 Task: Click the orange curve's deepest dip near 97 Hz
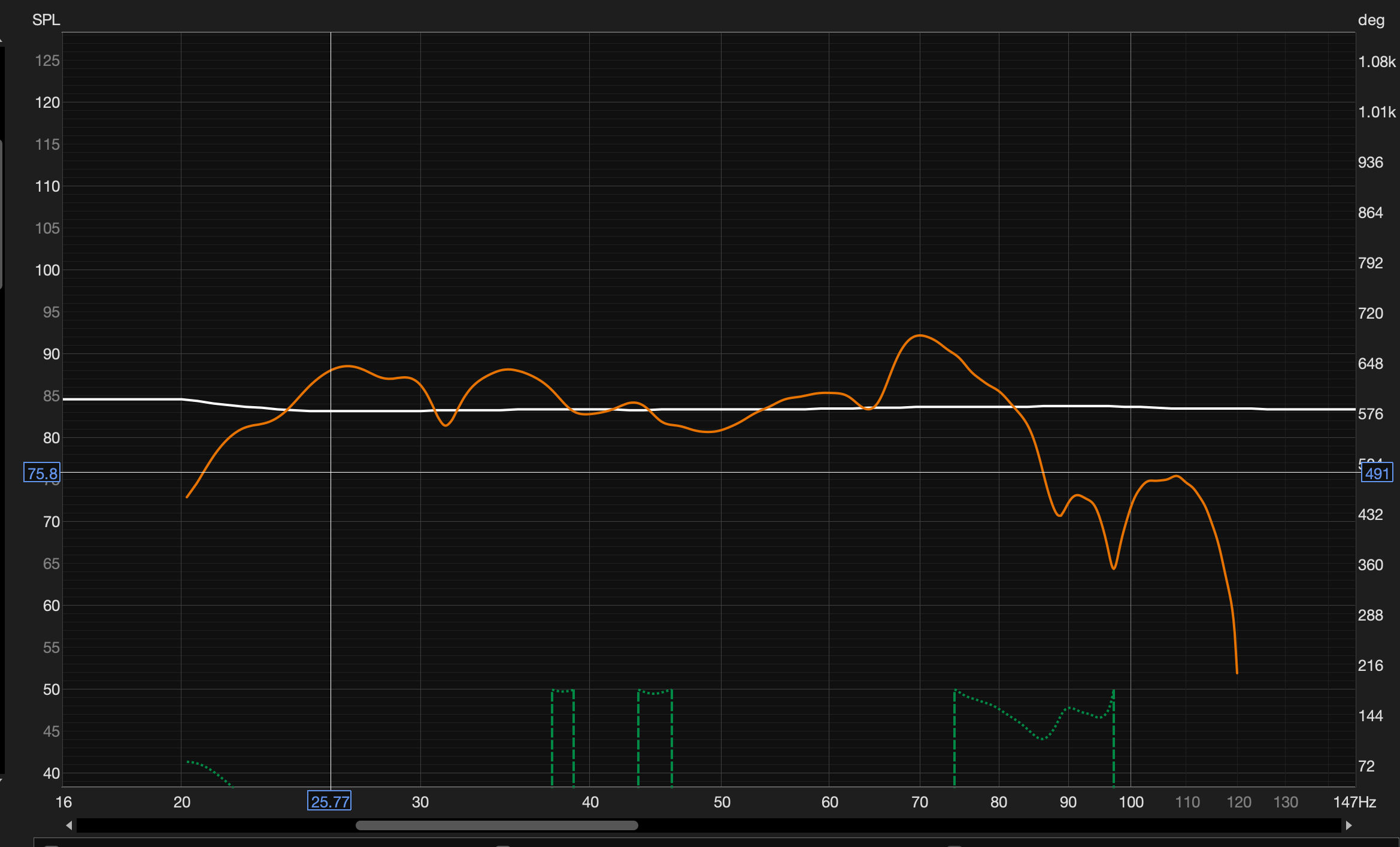coord(1113,567)
